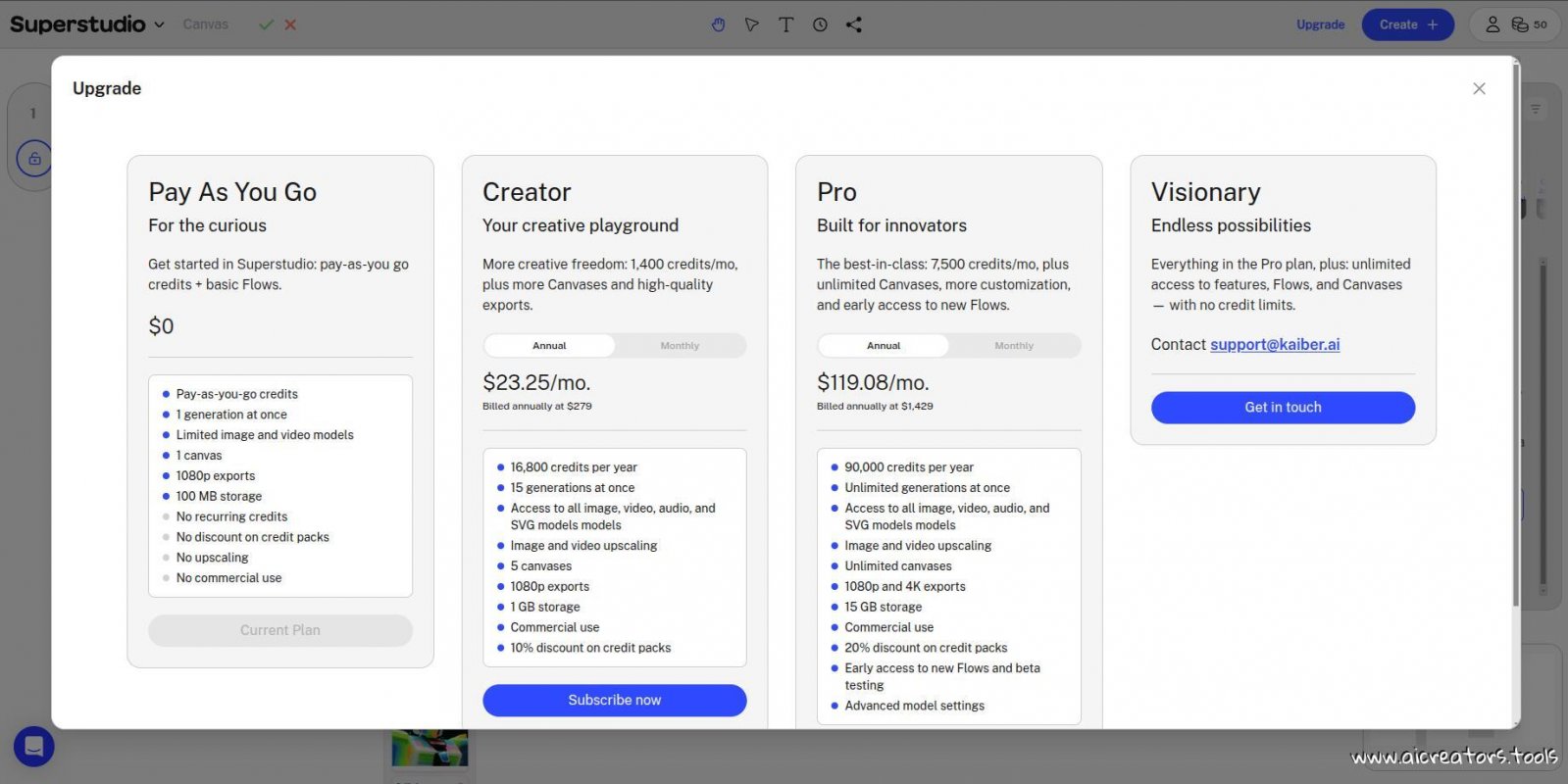Click the red X cancel icon
The height and width of the screenshot is (784, 1568).
[290, 24]
